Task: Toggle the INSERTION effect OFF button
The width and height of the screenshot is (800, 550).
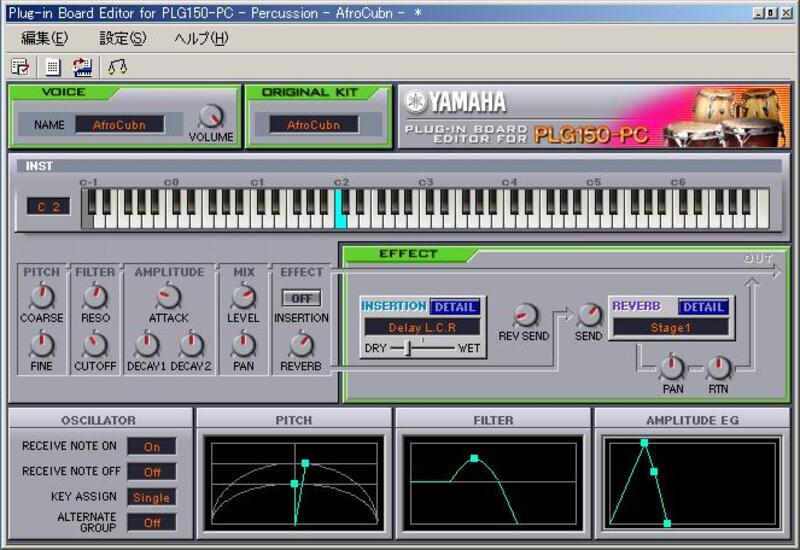Action: [x=301, y=298]
